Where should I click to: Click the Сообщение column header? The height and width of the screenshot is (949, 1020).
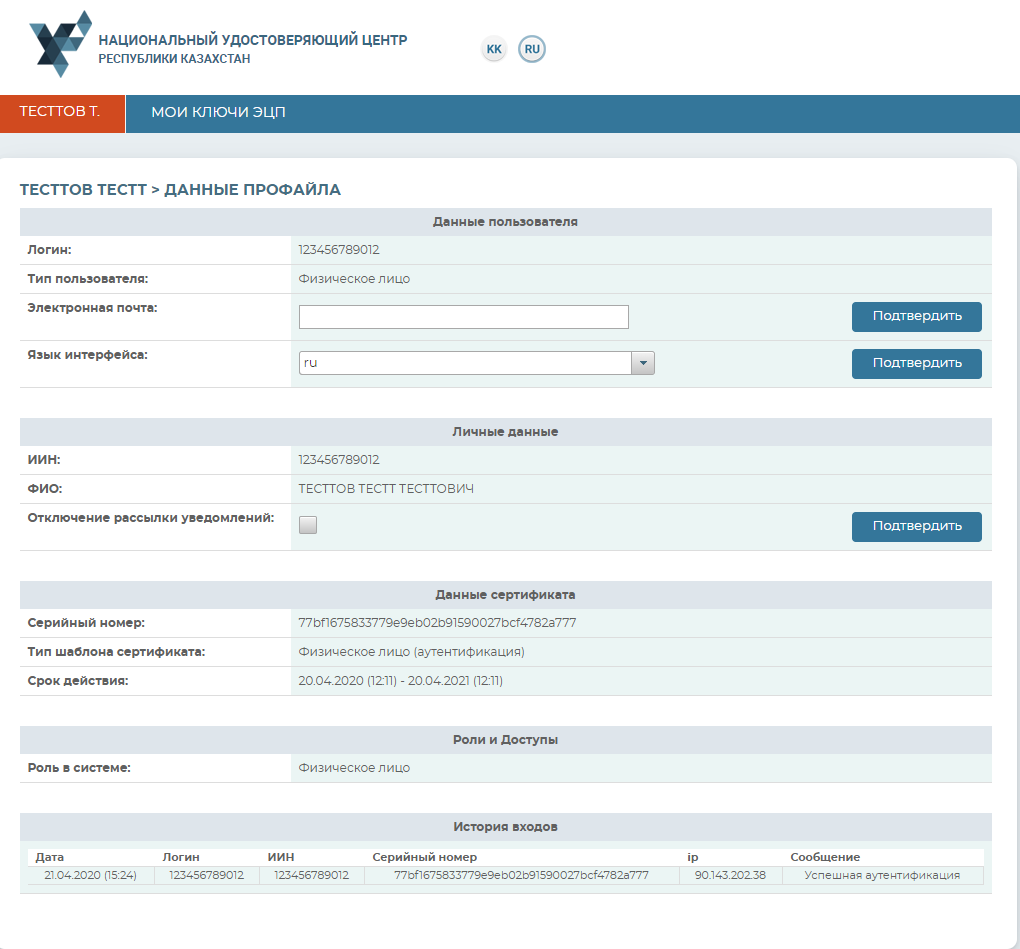825,857
